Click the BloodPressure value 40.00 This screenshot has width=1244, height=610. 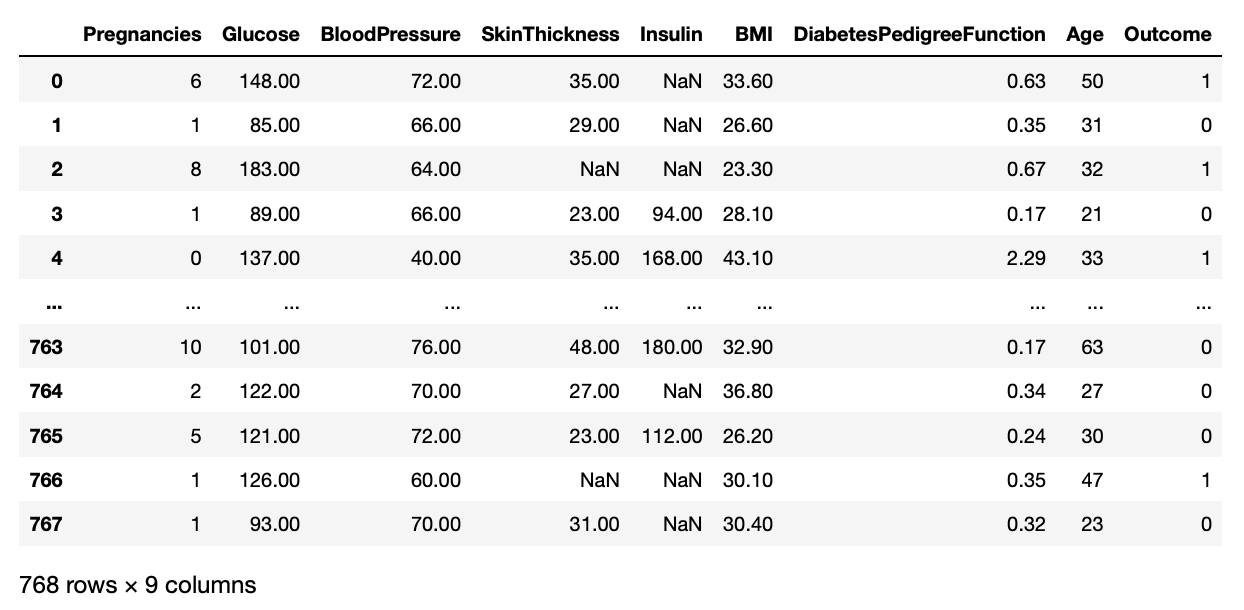point(436,258)
